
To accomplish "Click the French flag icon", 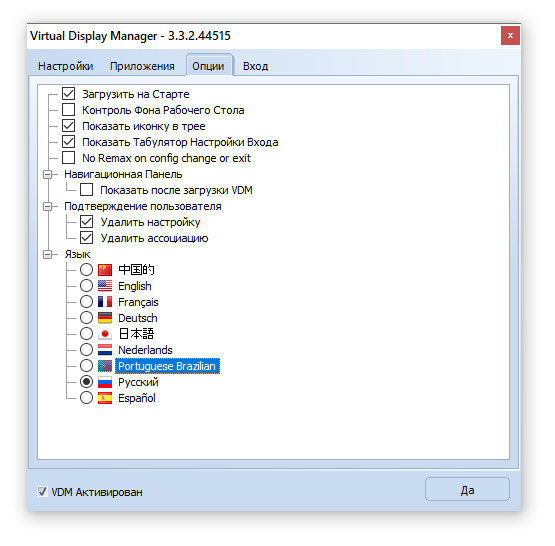I will pos(105,302).
